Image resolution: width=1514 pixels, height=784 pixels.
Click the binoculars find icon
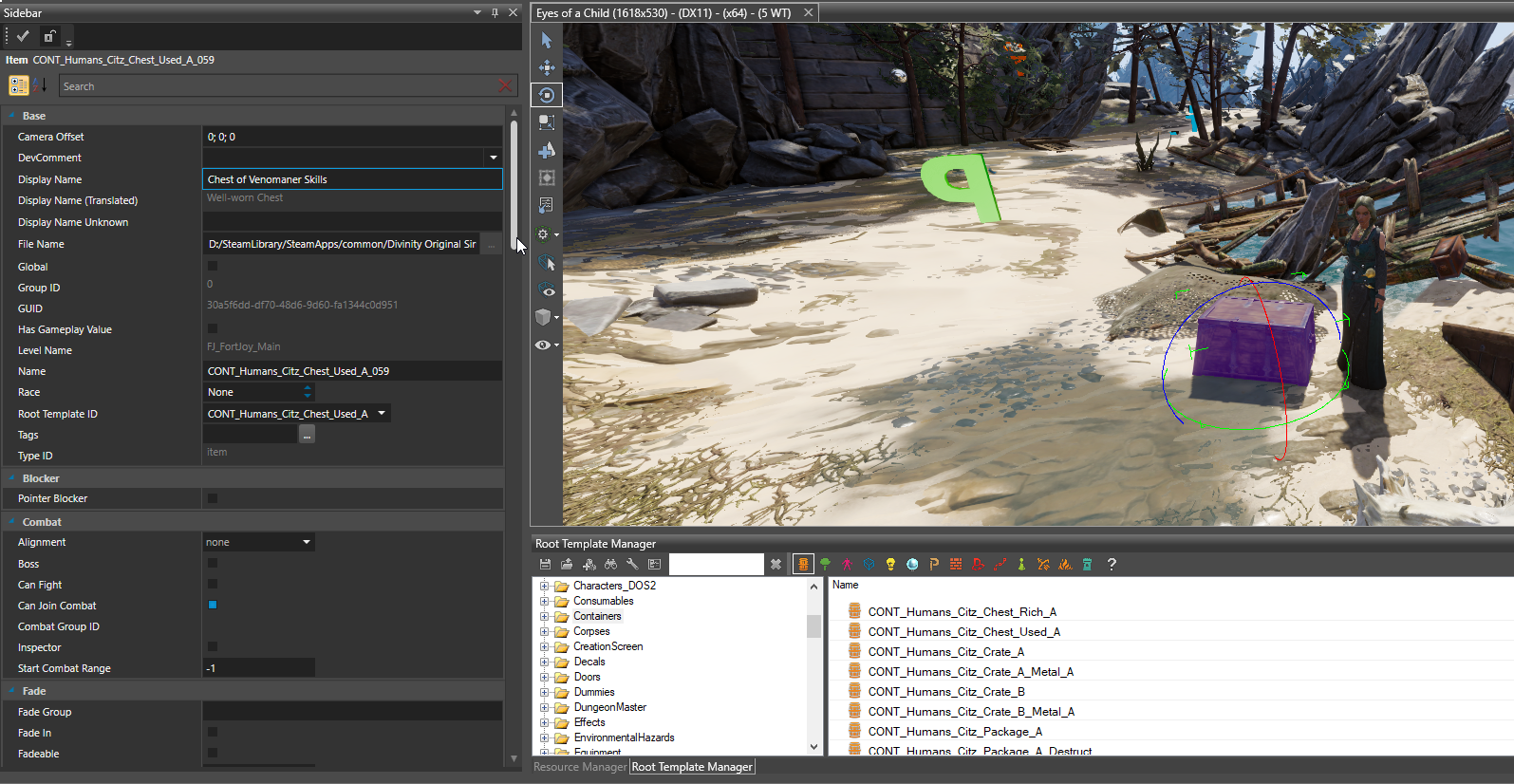610,564
